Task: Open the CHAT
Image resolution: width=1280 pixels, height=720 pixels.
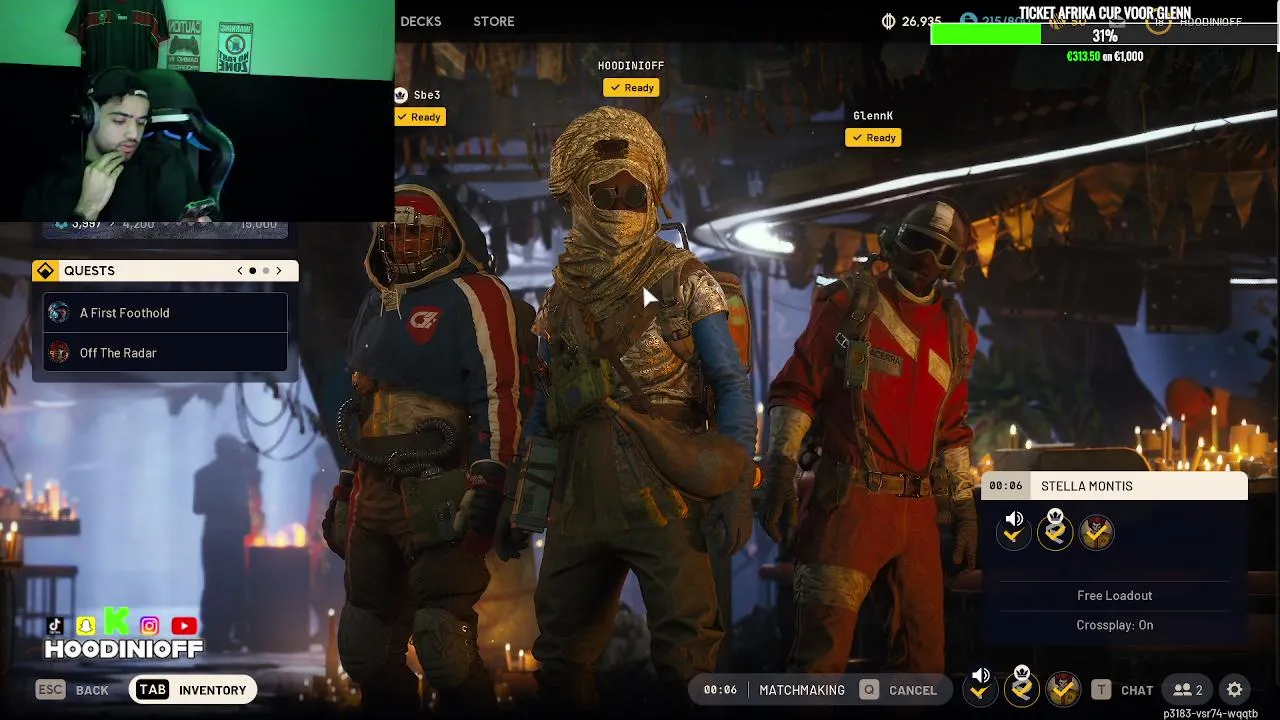Action: pyautogui.click(x=1137, y=690)
